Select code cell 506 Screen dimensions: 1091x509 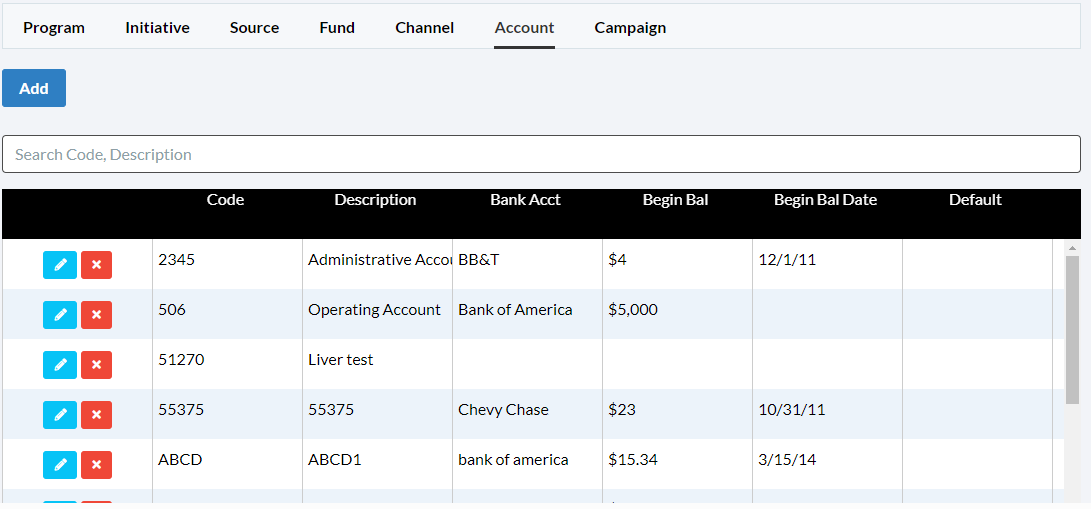[228, 314]
